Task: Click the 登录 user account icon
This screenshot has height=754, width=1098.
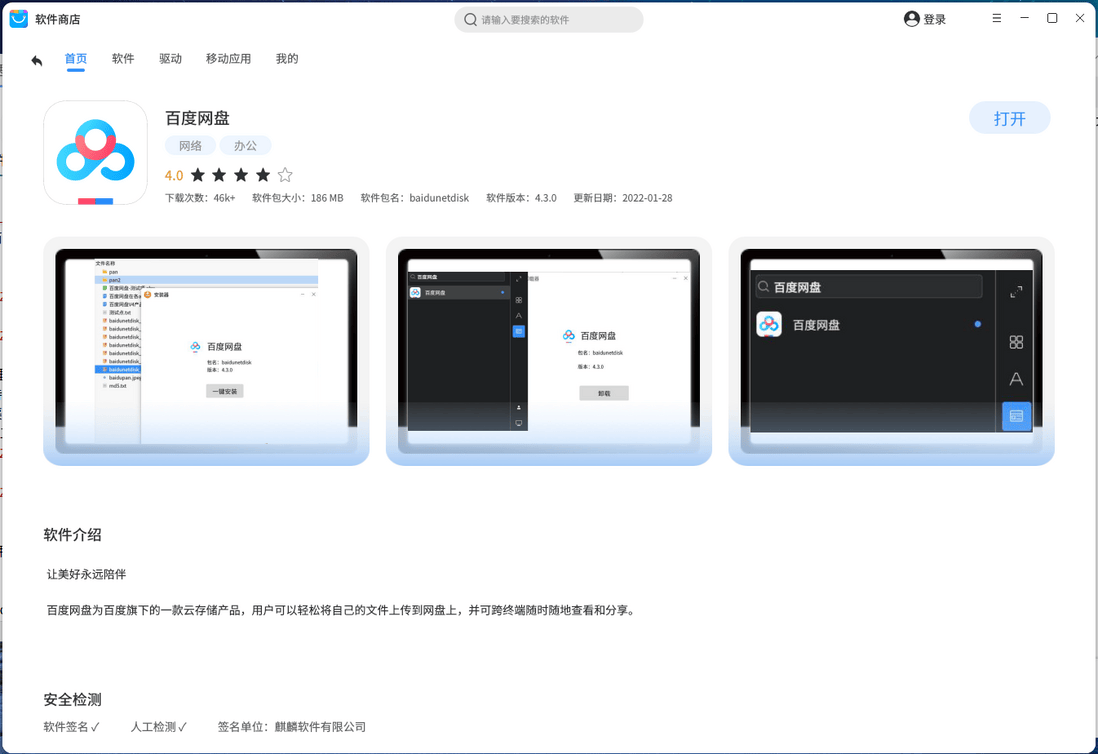Action: tap(910, 18)
